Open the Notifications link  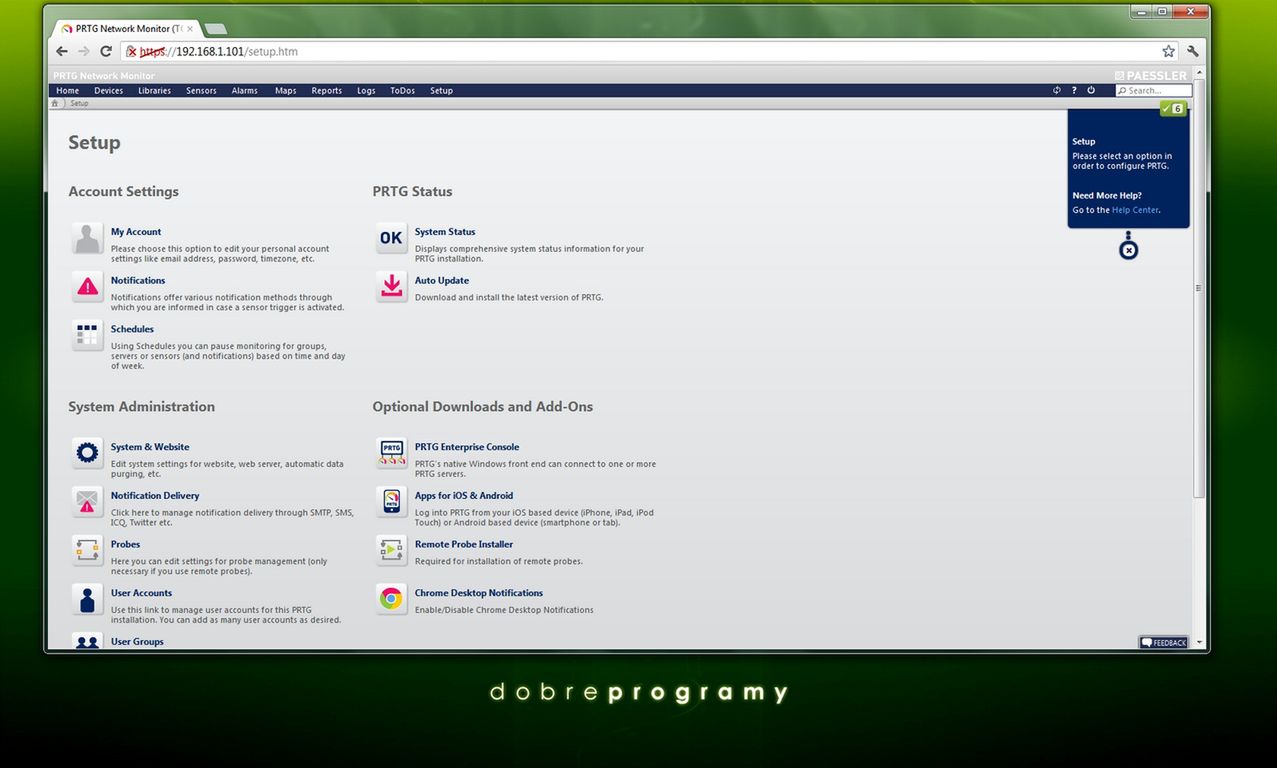138,281
